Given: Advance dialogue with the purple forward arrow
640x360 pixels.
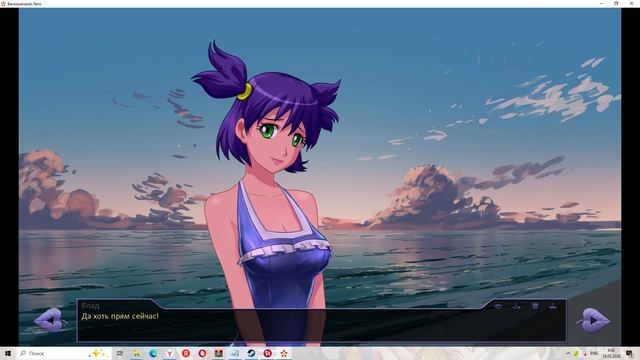Looking at the screenshot, I should (x=593, y=320).
